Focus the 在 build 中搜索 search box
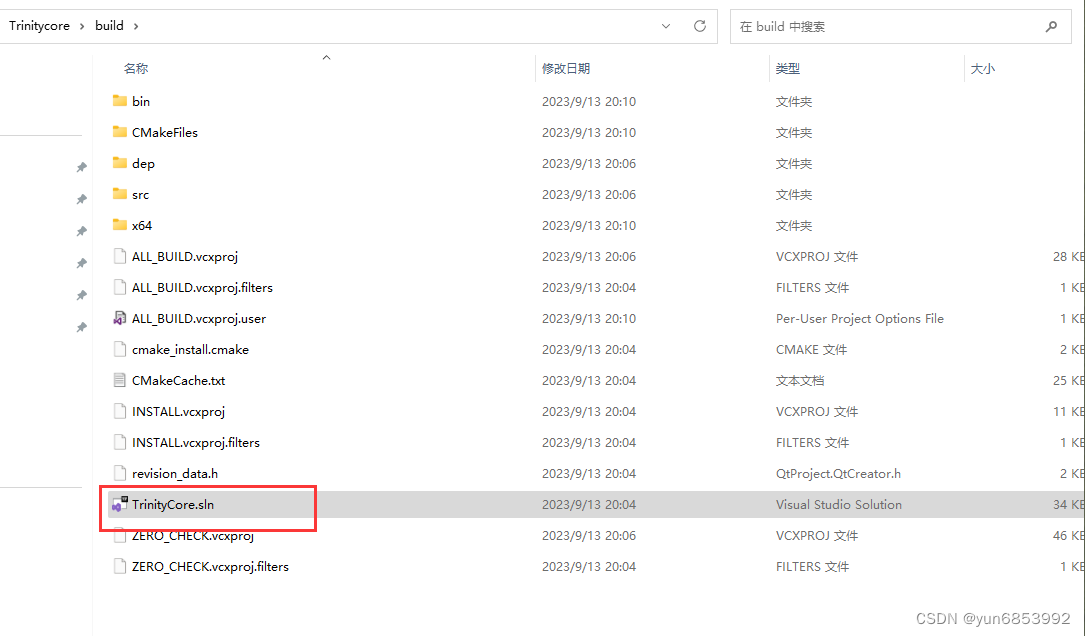 (x=900, y=26)
